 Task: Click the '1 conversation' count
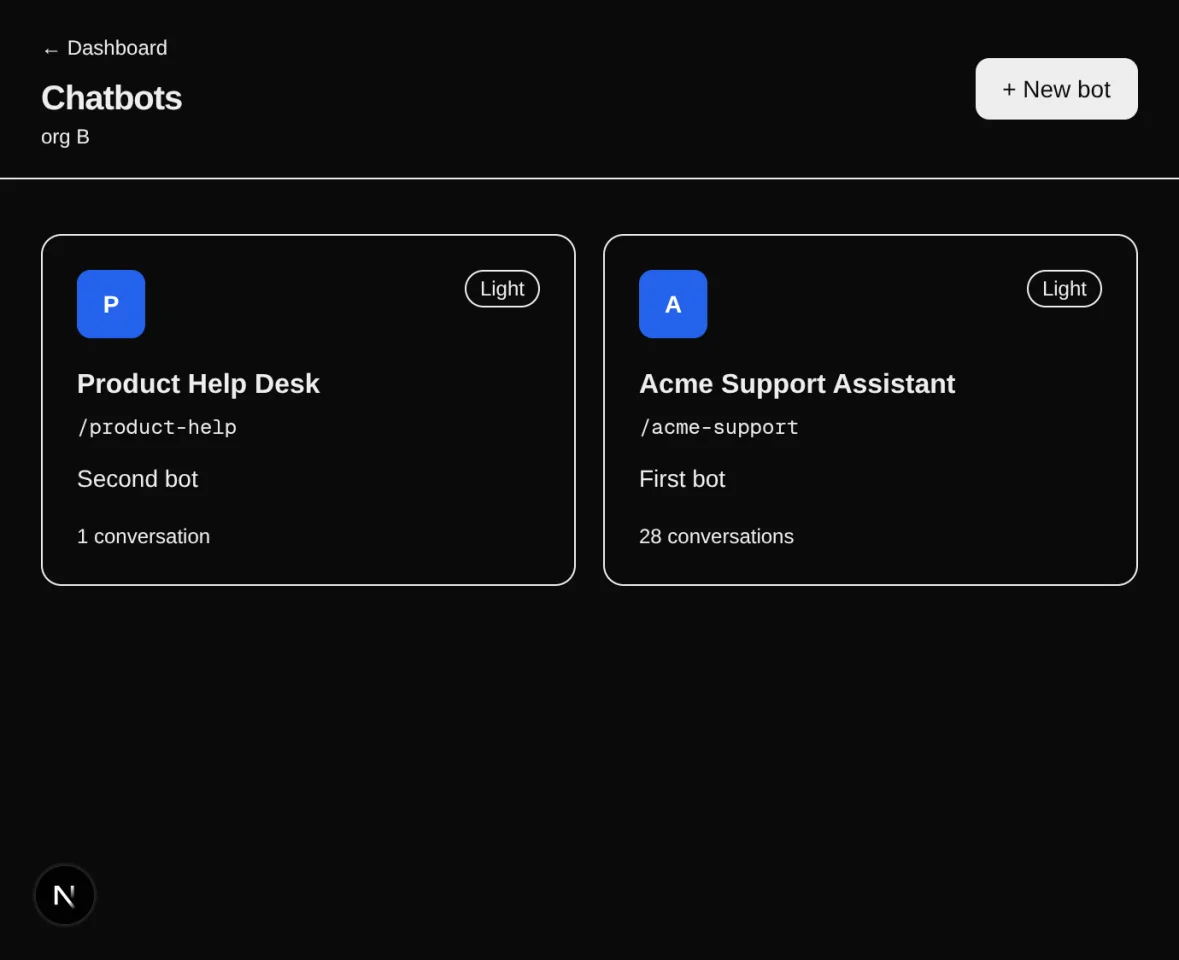[143, 536]
